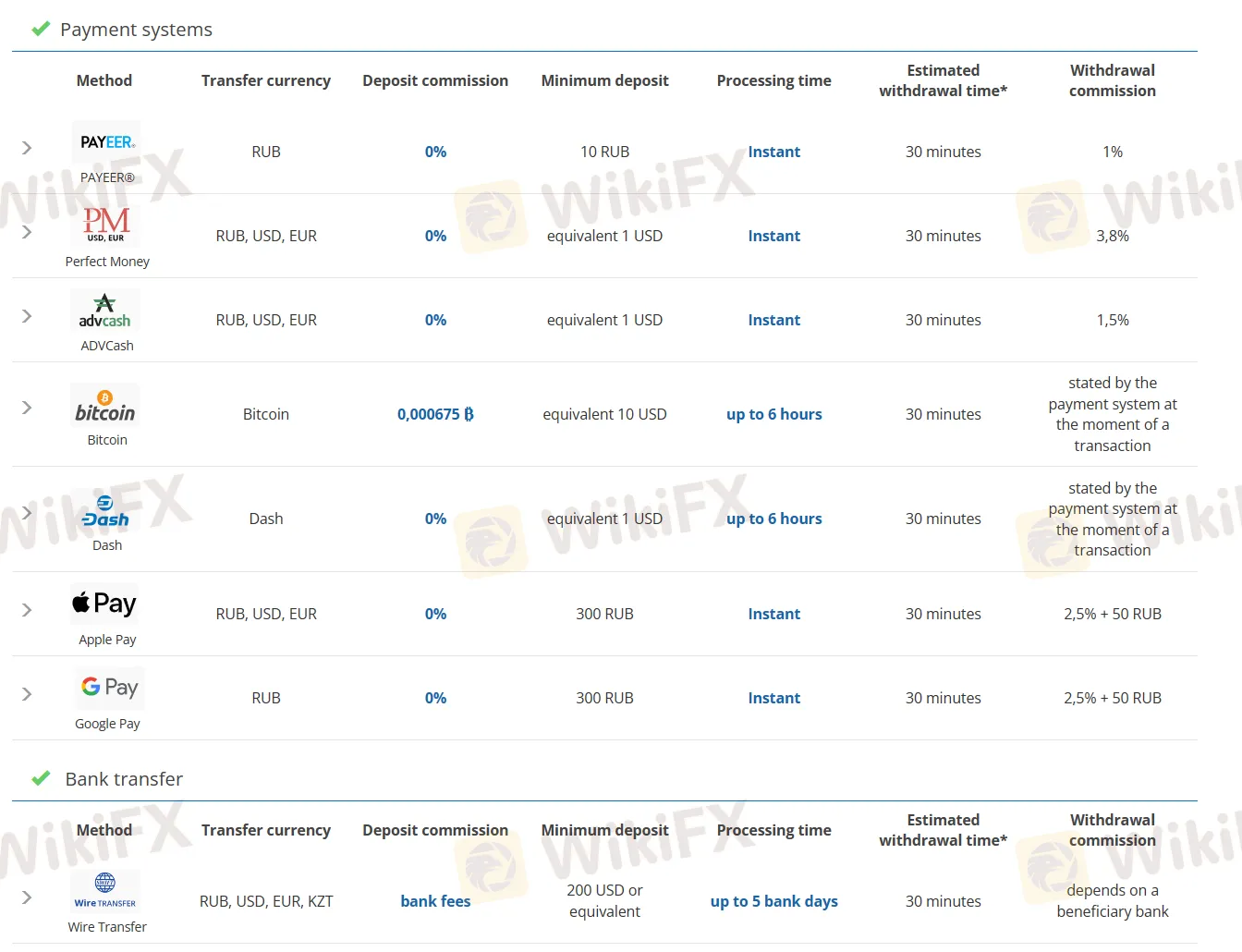The width and height of the screenshot is (1242, 952).
Task: Toggle the checkmark beside Payment systems
Action: click(x=40, y=28)
